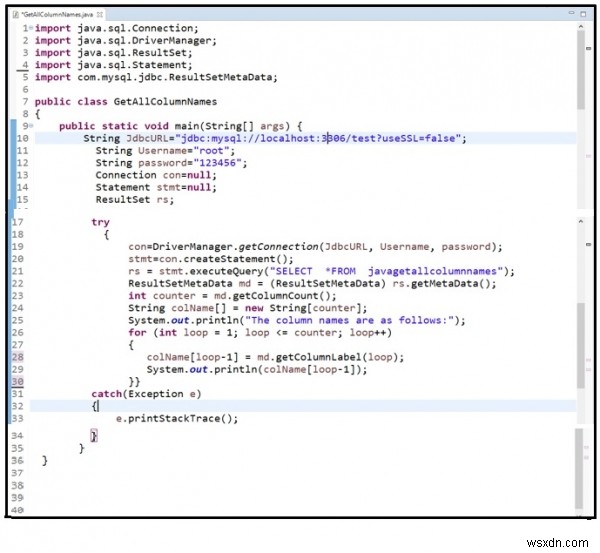Click 'new String[counter];' on line 24
Screen dimensions: 600x553
pyautogui.click(x=306, y=308)
